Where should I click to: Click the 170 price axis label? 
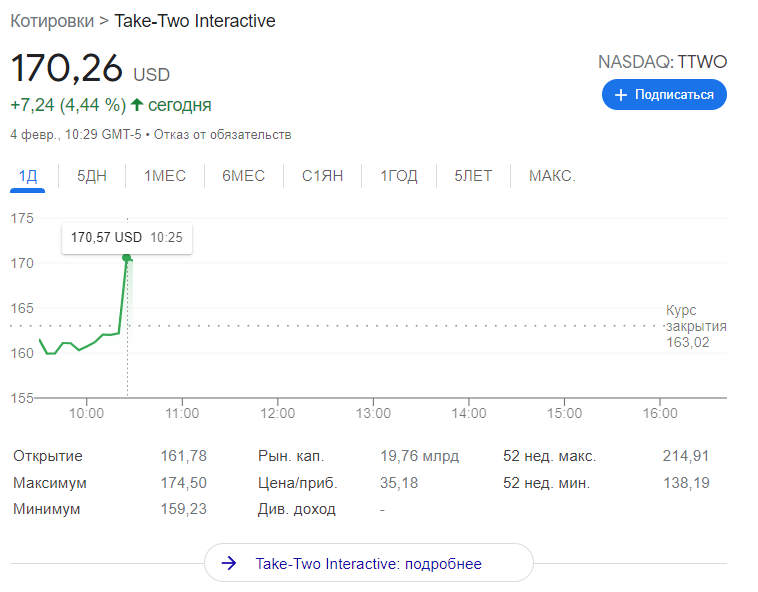(x=22, y=263)
